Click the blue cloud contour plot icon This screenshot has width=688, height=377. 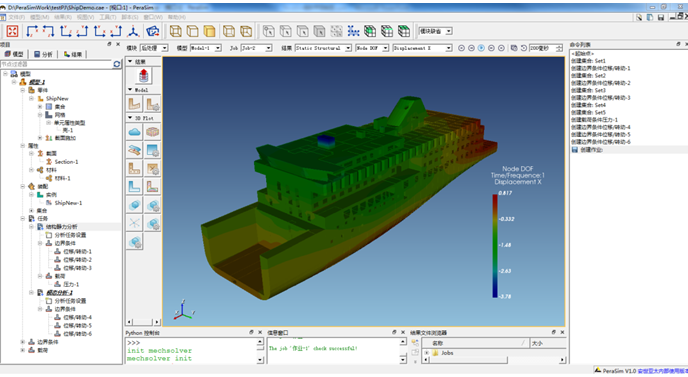[x=134, y=132]
